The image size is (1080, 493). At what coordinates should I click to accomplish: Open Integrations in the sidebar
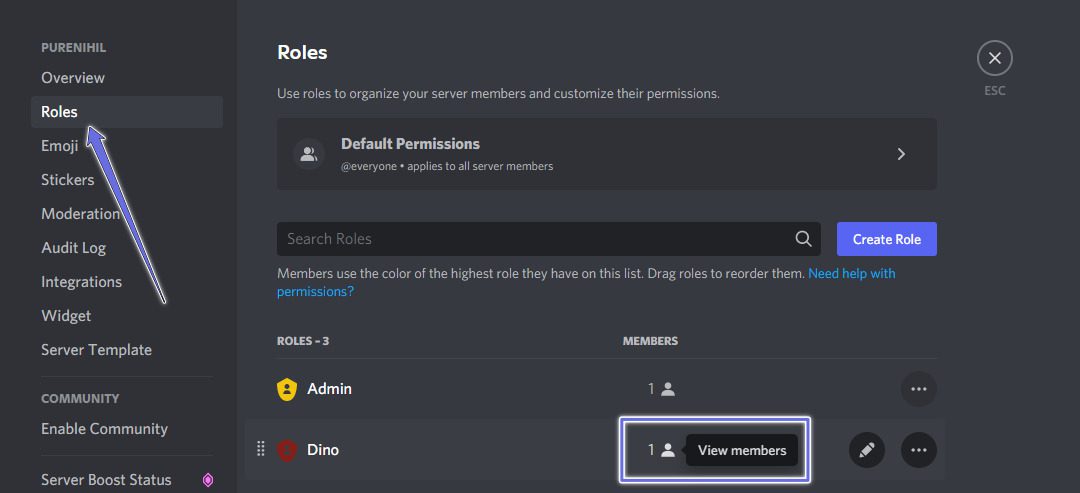(x=81, y=282)
